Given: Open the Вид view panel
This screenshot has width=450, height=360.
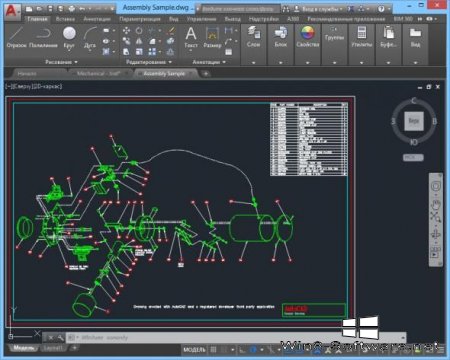Looking at the screenshot, I should click(415, 37).
